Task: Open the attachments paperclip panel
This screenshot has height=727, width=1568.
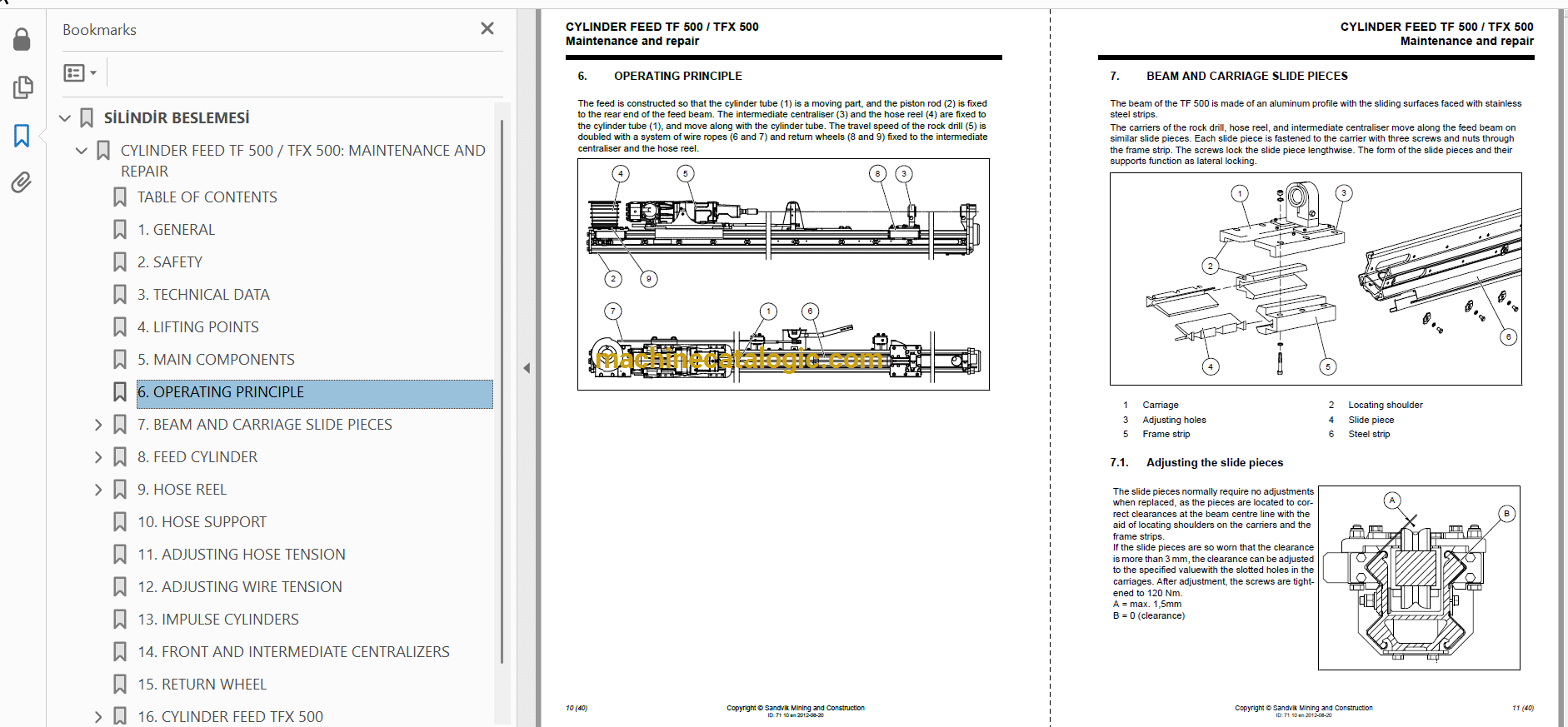Action: click(22, 182)
